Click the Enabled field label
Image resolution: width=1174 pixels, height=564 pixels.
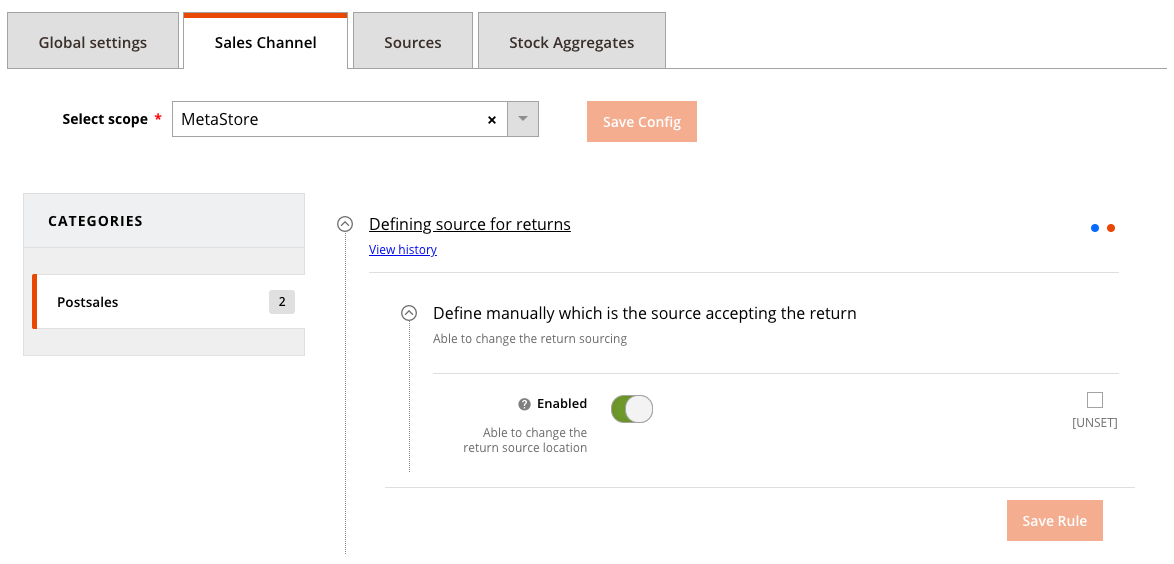point(562,404)
